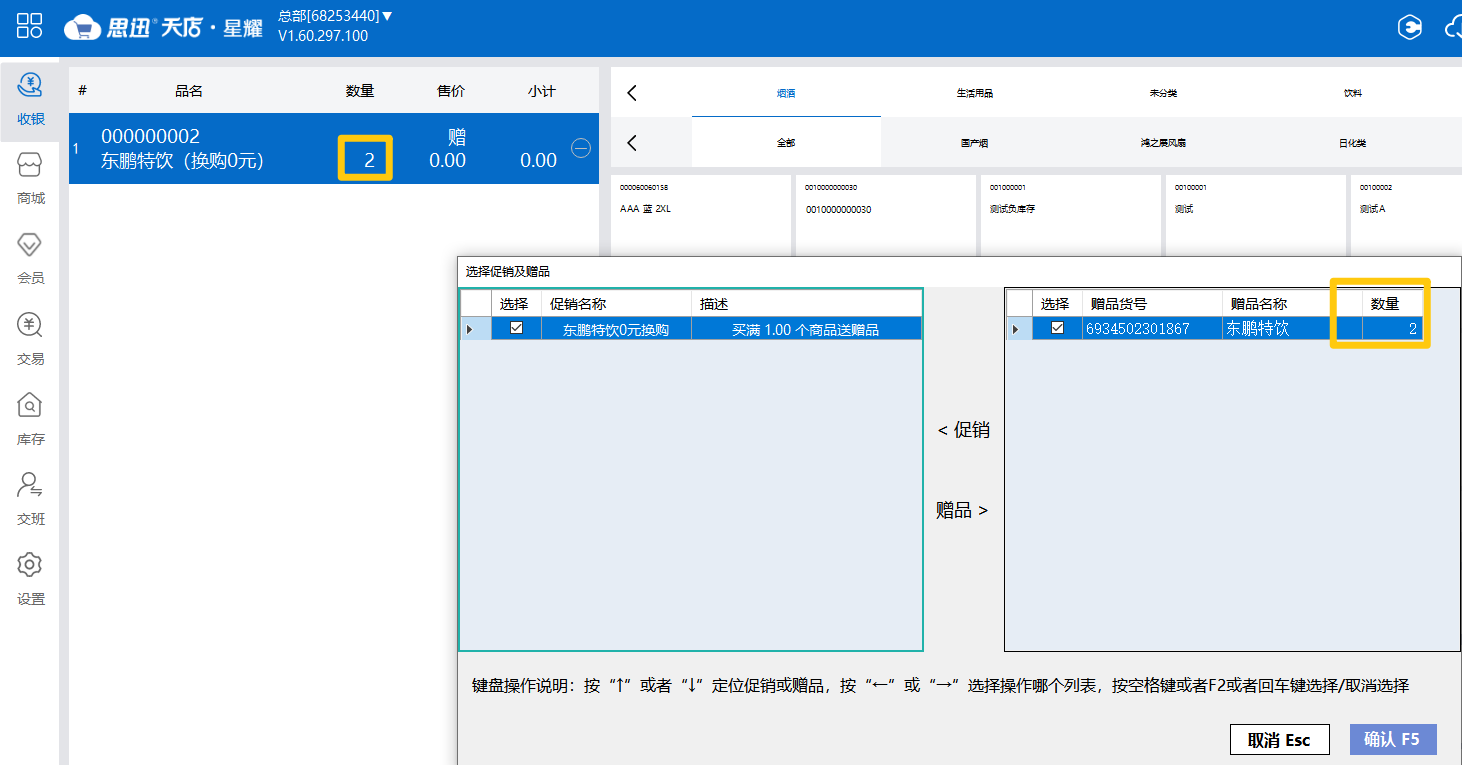Click the cloud icon in the header
Viewport: 1462px width, 765px height.
coord(1452,28)
